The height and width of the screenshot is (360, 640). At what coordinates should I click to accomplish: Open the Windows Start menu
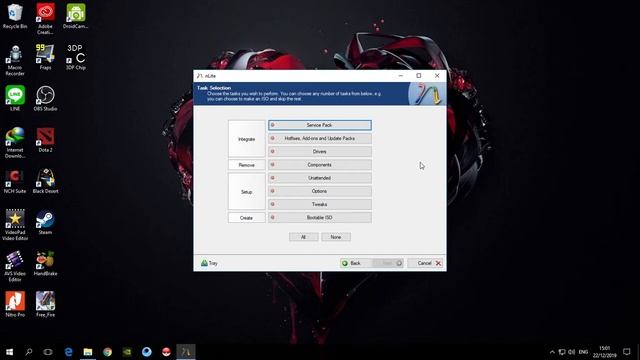[9, 352]
